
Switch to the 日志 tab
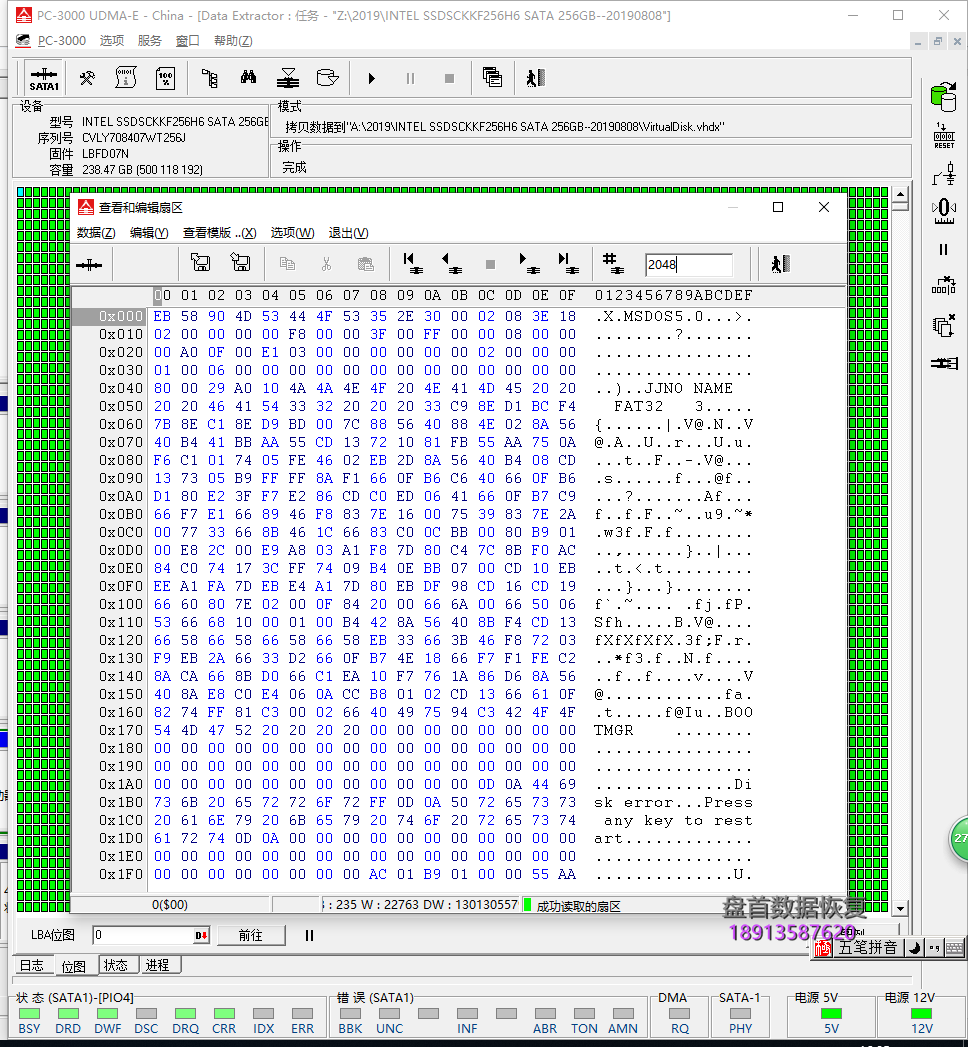[32, 965]
